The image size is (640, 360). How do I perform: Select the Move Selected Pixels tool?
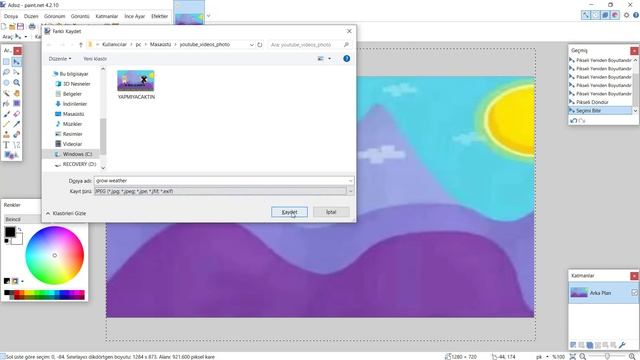(x=16, y=62)
